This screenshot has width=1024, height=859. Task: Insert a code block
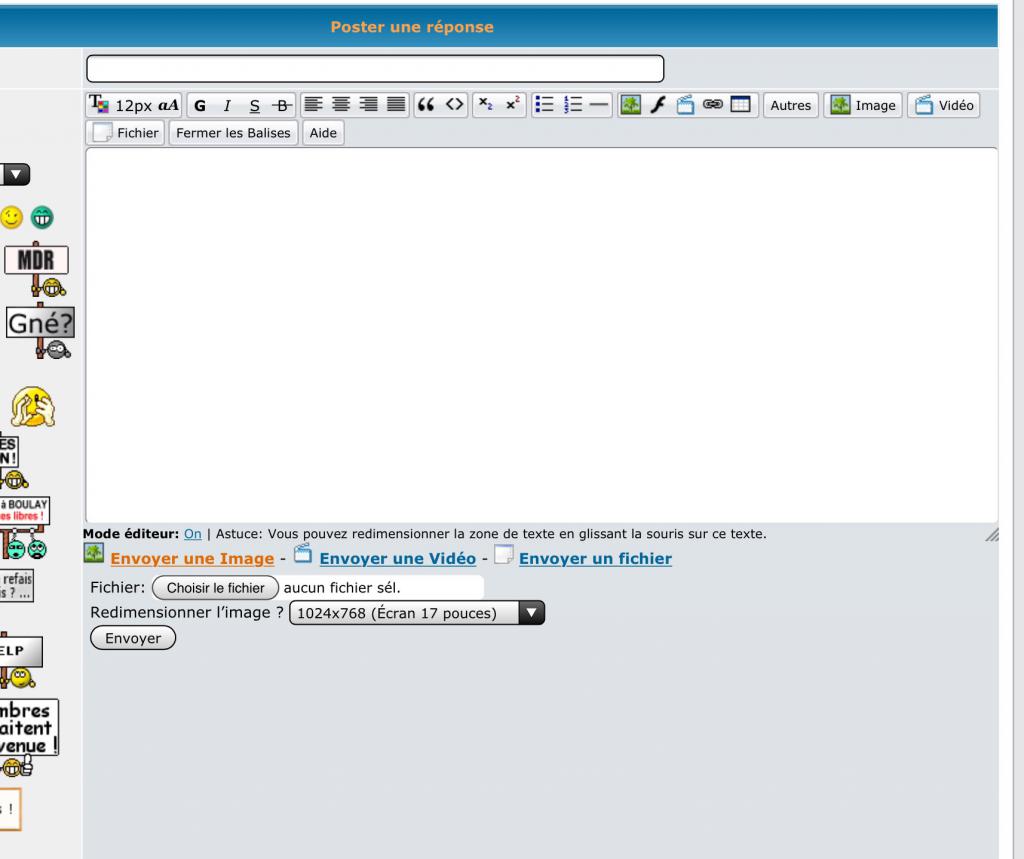click(x=455, y=105)
